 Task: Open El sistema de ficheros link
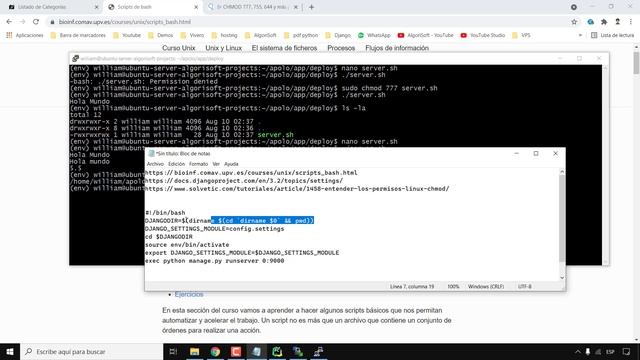(284, 48)
